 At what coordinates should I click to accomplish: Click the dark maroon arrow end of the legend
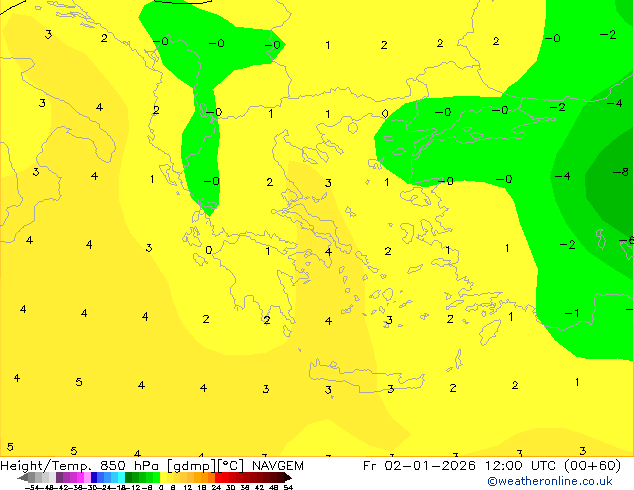click(x=288, y=477)
